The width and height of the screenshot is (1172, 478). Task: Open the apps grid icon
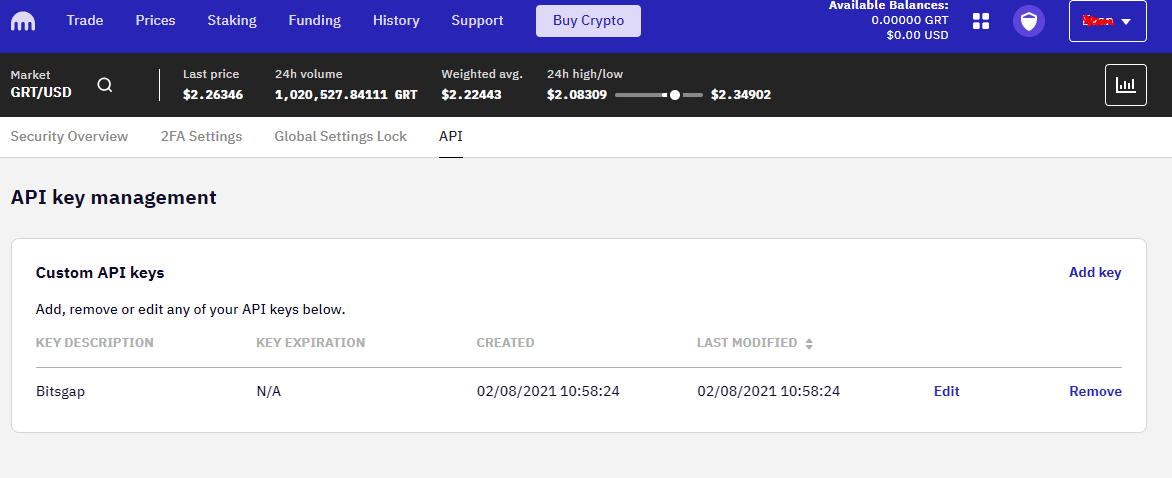tap(980, 21)
